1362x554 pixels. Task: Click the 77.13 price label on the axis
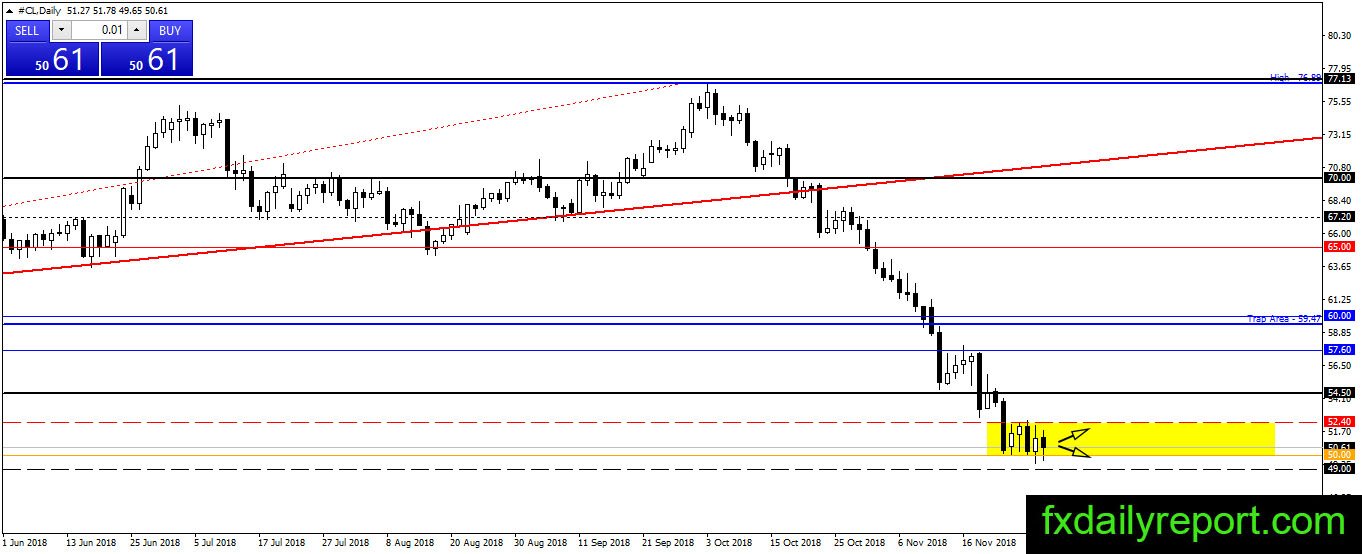(x=1339, y=78)
